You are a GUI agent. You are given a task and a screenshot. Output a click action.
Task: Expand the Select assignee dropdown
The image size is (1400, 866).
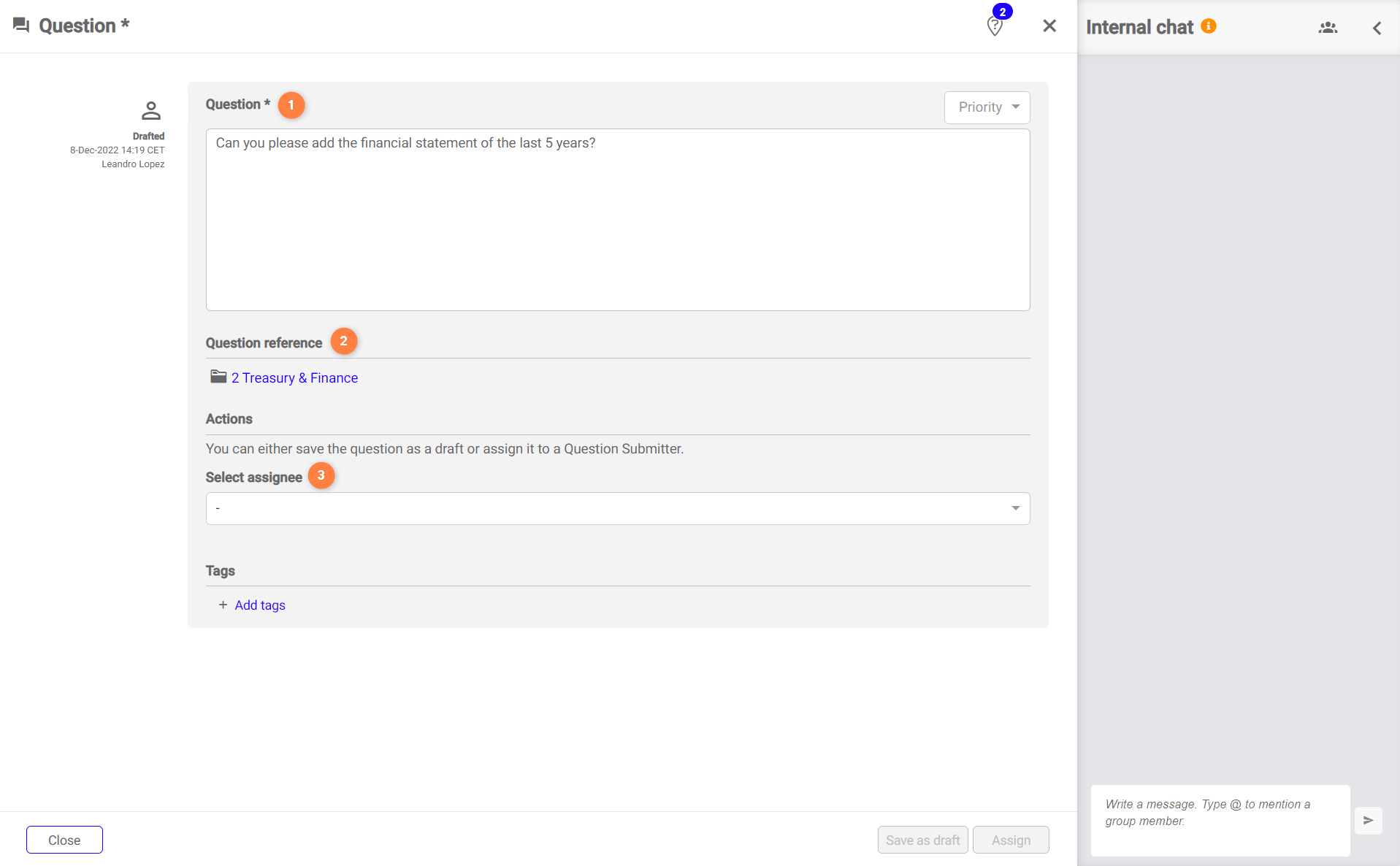(x=617, y=508)
